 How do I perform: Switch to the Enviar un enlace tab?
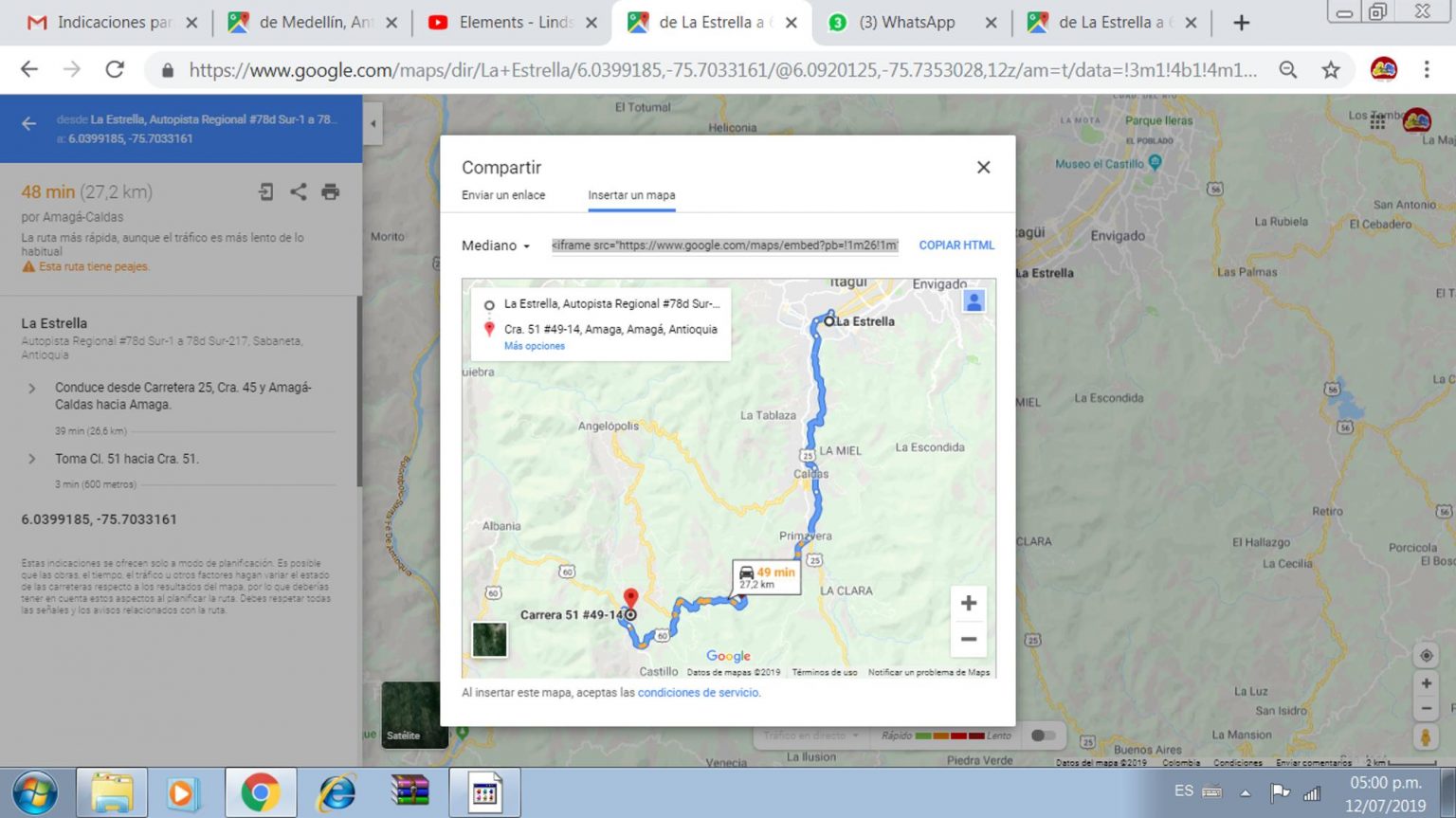[503, 195]
